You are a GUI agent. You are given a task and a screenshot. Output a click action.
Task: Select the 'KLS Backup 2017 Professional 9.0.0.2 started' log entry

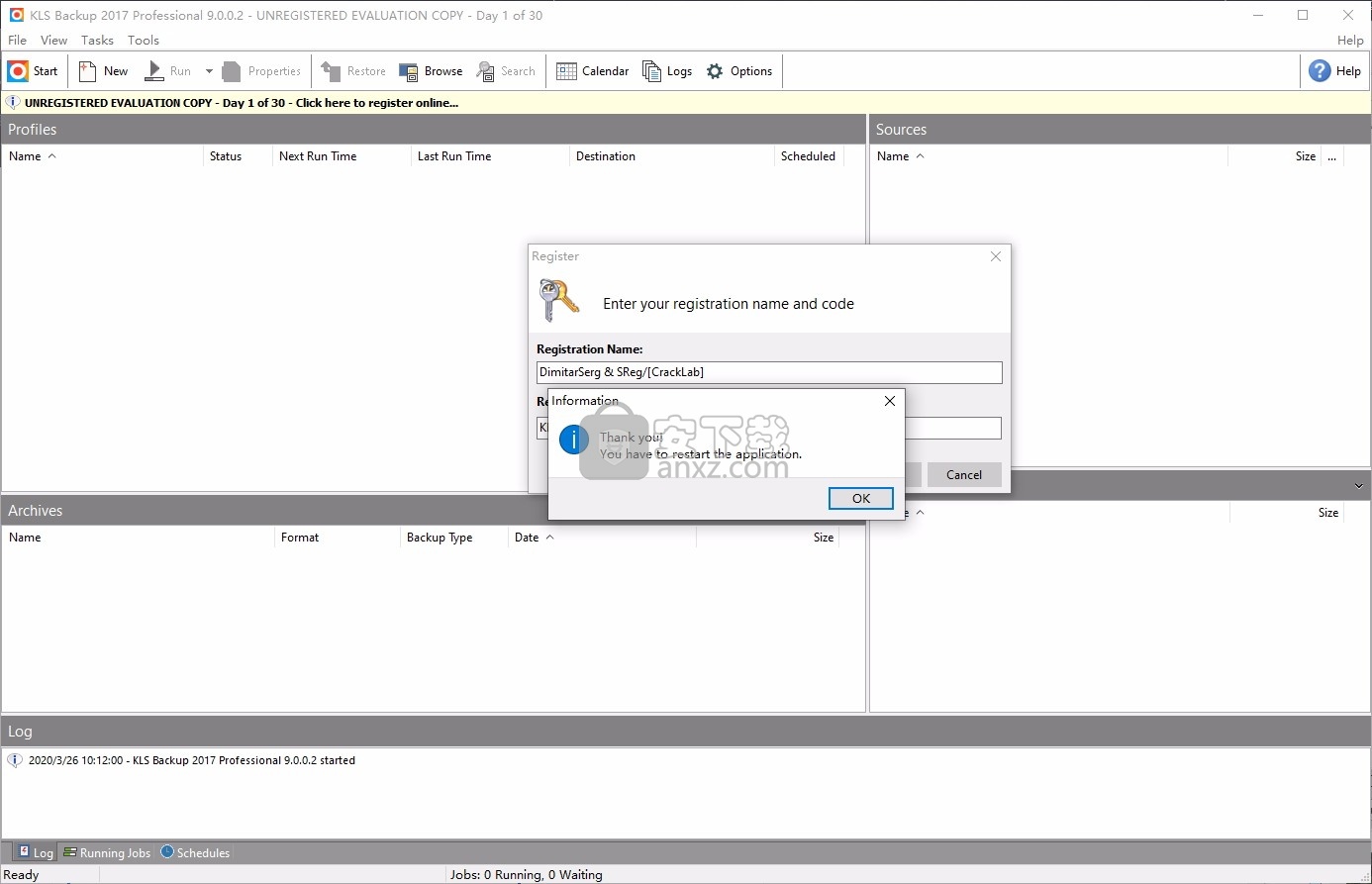tap(192, 760)
